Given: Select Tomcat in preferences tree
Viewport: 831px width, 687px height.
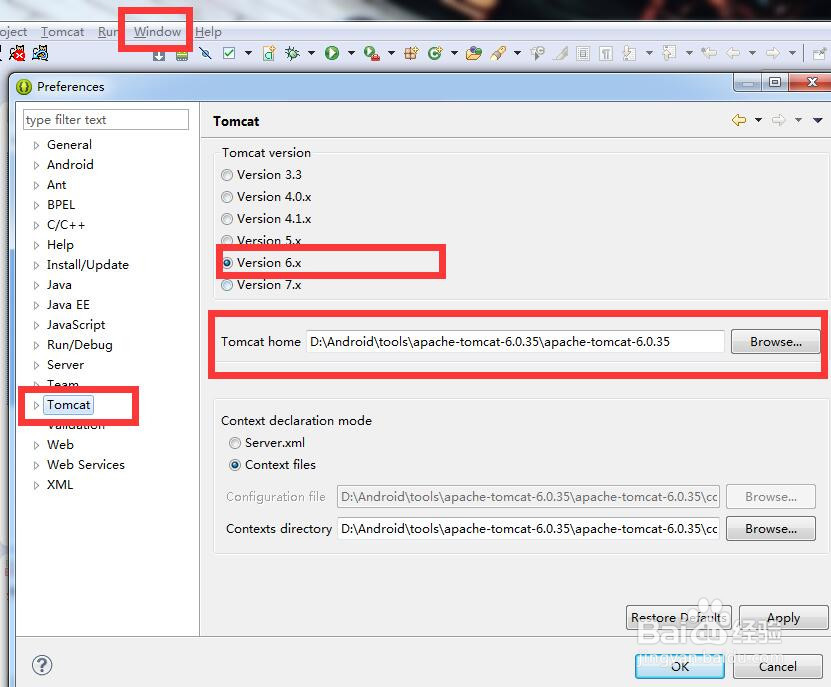Looking at the screenshot, I should tap(69, 405).
